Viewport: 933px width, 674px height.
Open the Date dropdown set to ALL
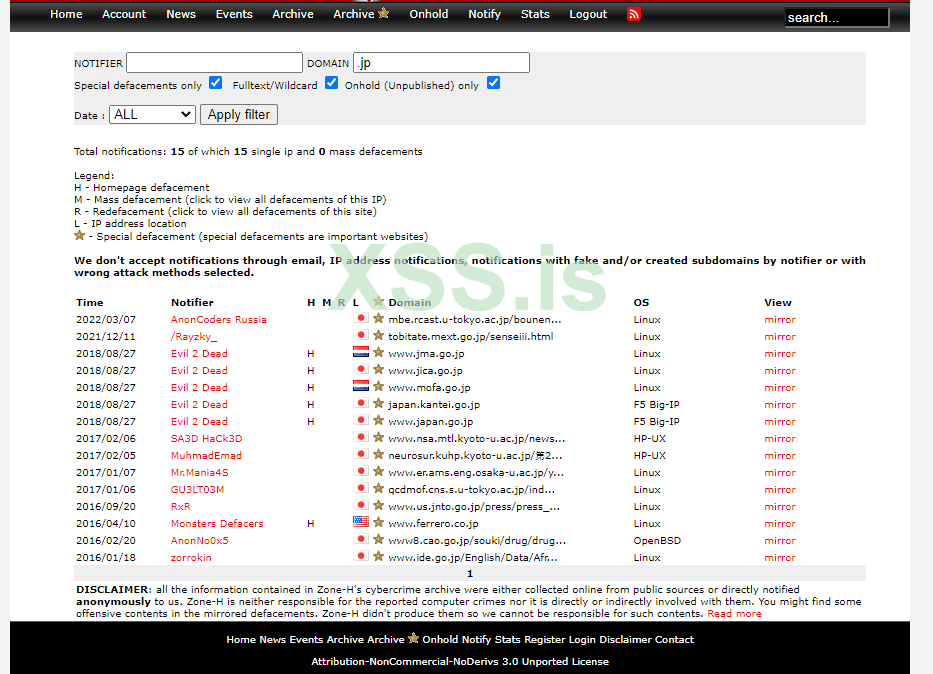(x=152, y=114)
